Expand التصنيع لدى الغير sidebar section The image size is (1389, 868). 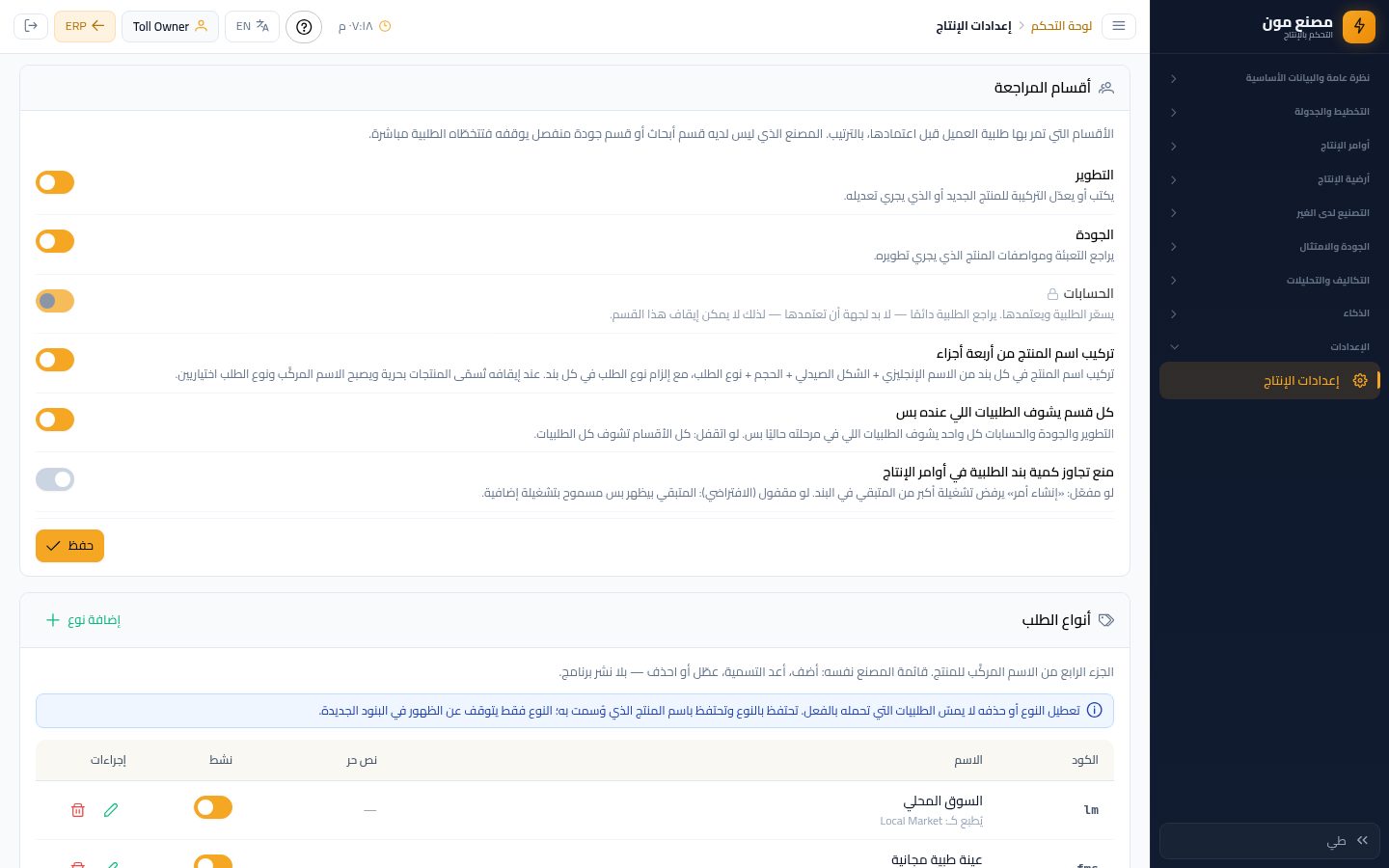tap(1269, 213)
